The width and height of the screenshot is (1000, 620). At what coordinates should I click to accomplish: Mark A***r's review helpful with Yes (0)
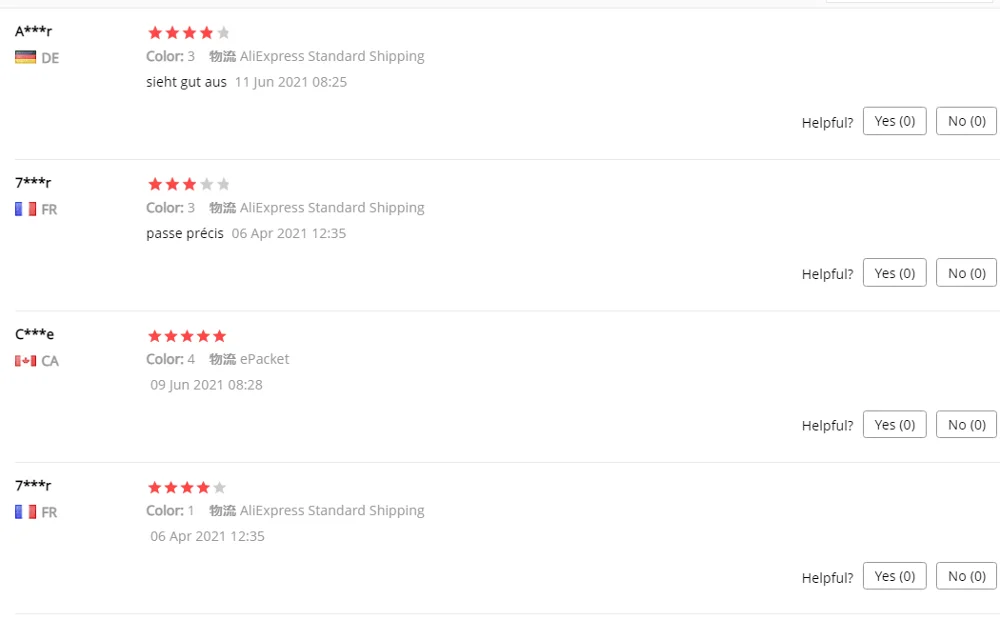coord(894,121)
